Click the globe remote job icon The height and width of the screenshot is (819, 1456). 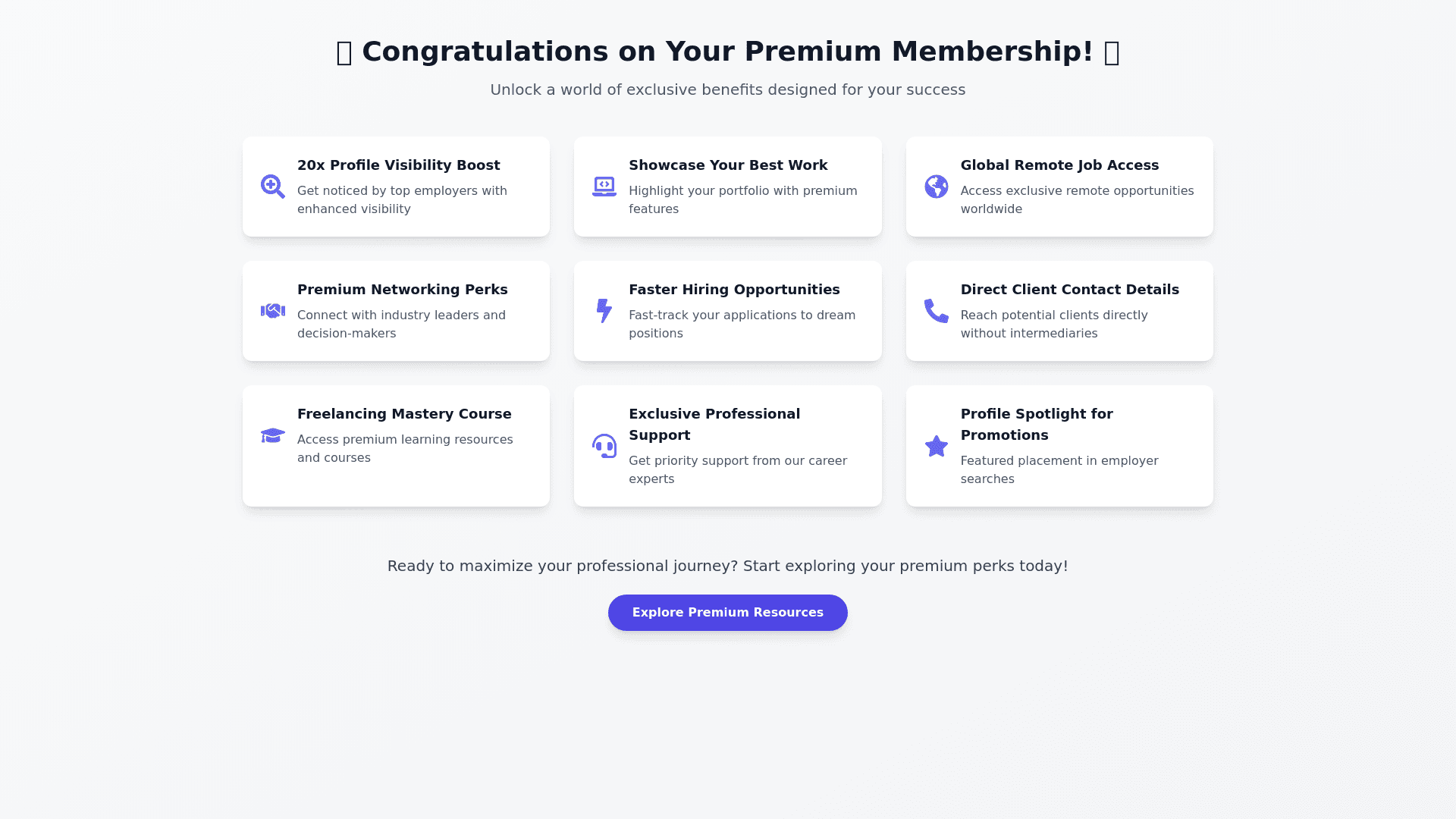pyautogui.click(x=936, y=187)
